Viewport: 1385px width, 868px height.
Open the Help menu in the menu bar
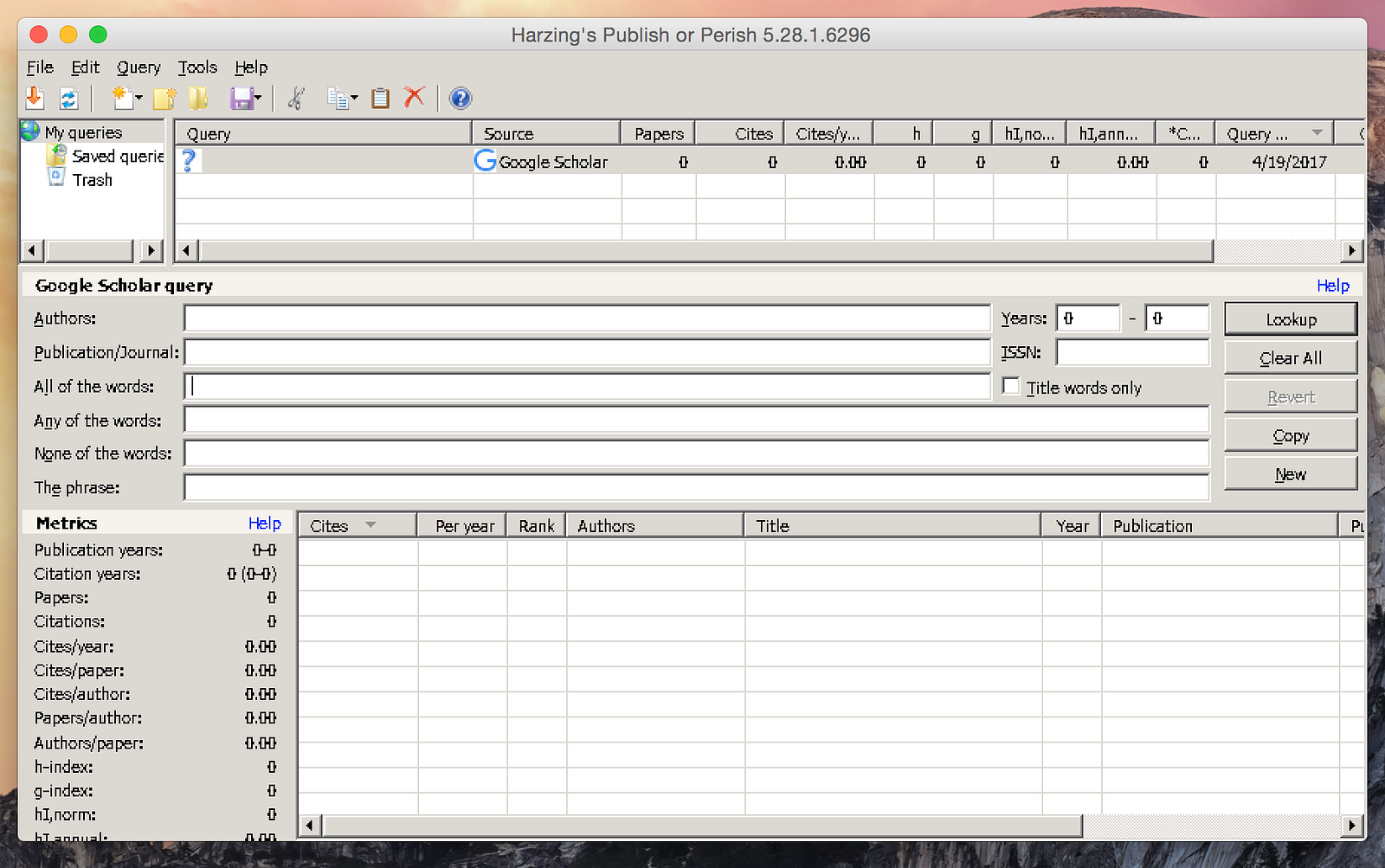tap(251, 68)
